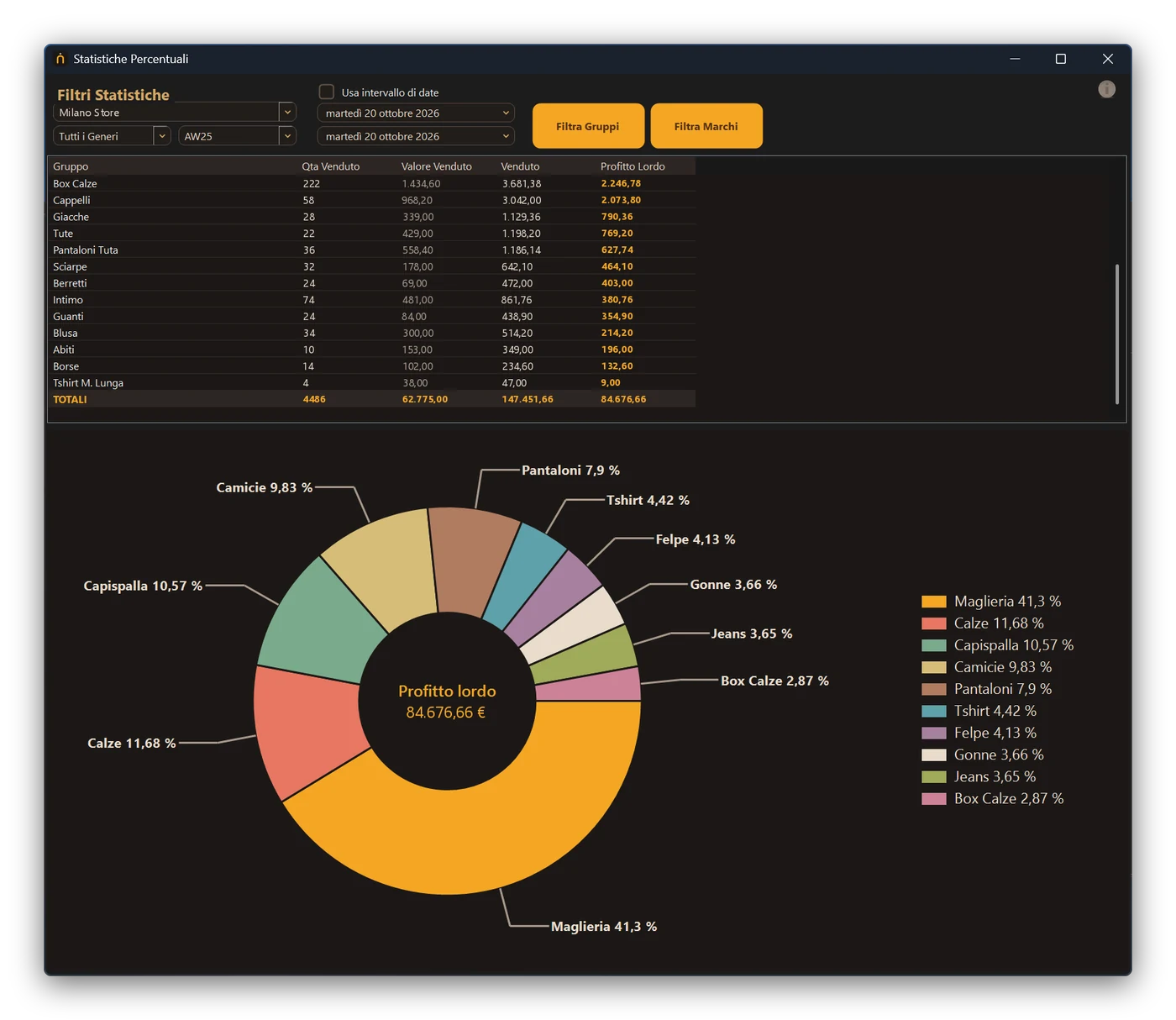Maximize the Statistiche Percentuali window
Viewport: 1176px width, 1020px height.
(1061, 59)
